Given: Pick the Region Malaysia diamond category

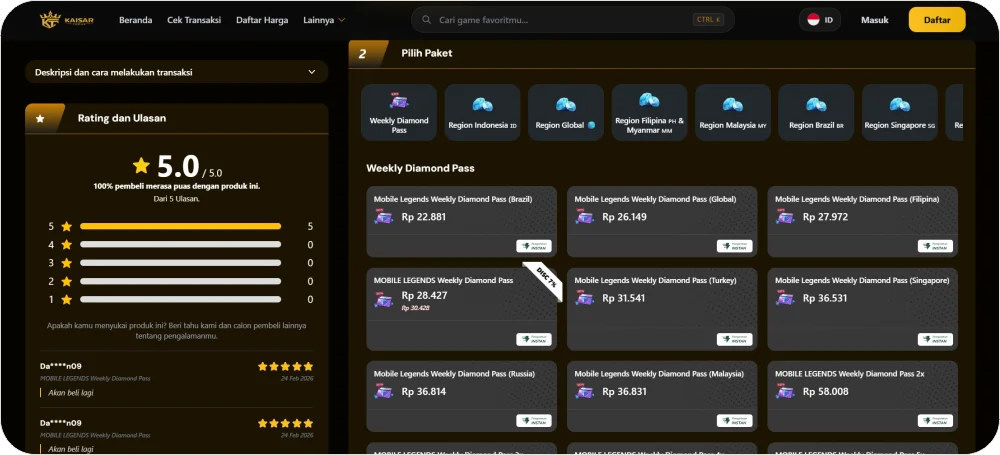Looking at the screenshot, I should click(x=732, y=104).
